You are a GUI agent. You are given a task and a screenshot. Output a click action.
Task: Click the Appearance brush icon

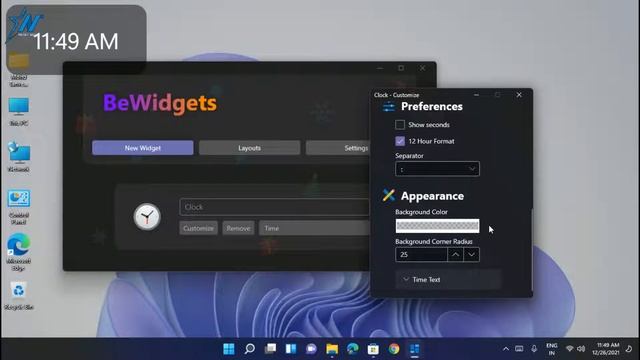(389, 196)
